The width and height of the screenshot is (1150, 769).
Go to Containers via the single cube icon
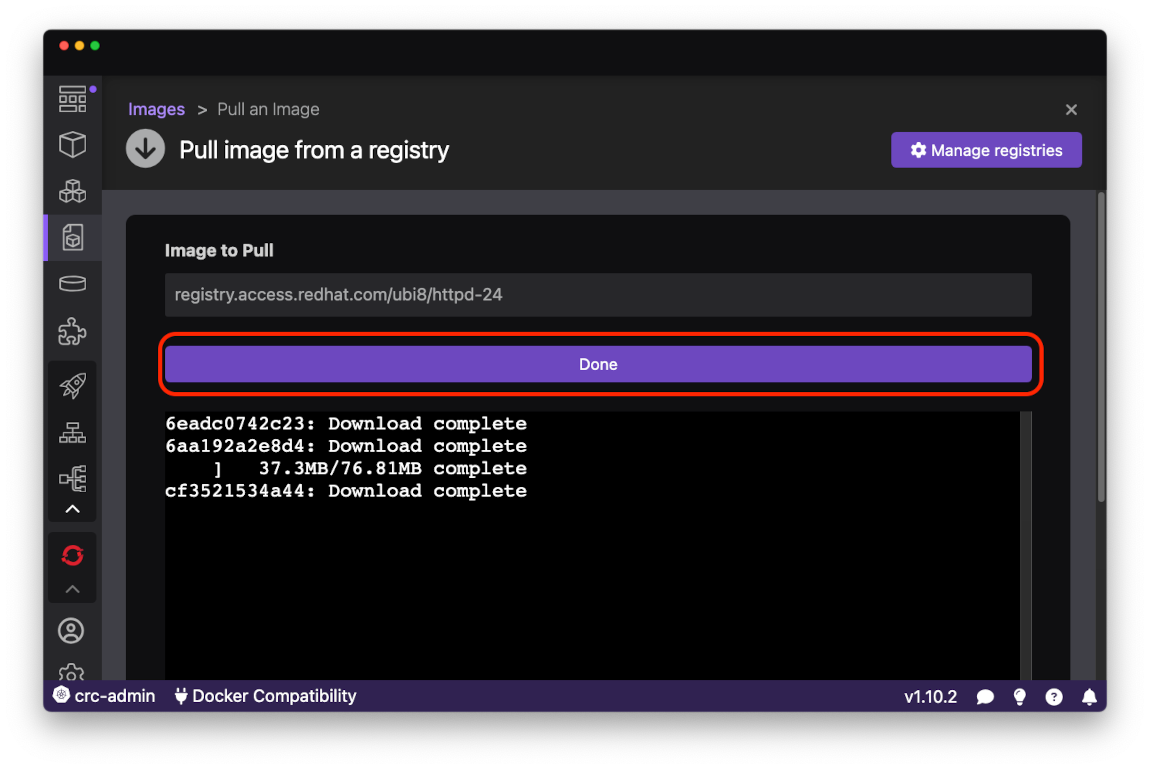pyautogui.click(x=73, y=144)
